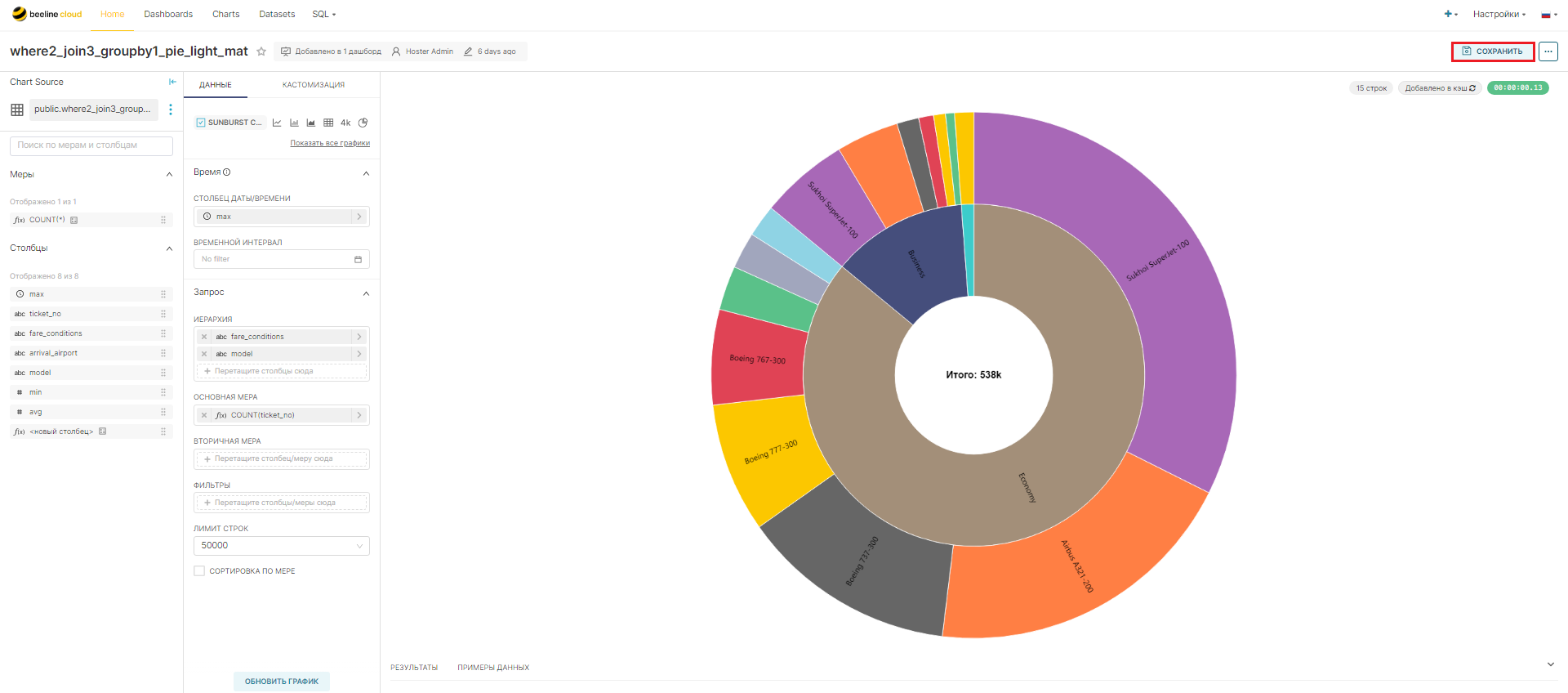Go to Dashboards
1568x693 pixels.
(168, 14)
